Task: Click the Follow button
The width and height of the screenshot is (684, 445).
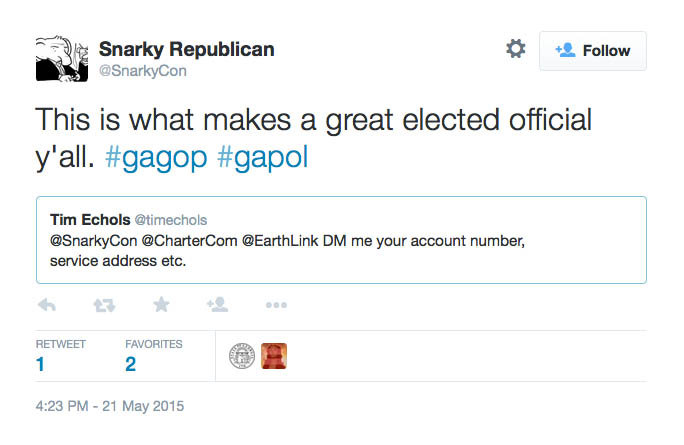Action: pyautogui.click(x=593, y=51)
